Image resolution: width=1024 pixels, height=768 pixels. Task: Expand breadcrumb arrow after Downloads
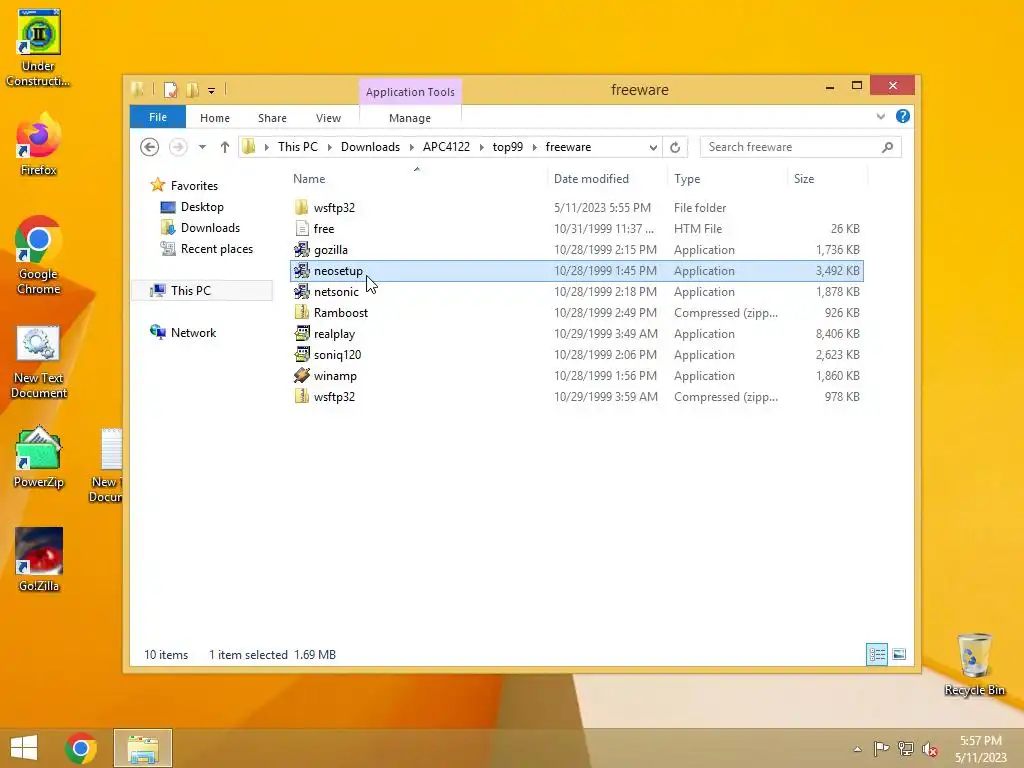(411, 148)
